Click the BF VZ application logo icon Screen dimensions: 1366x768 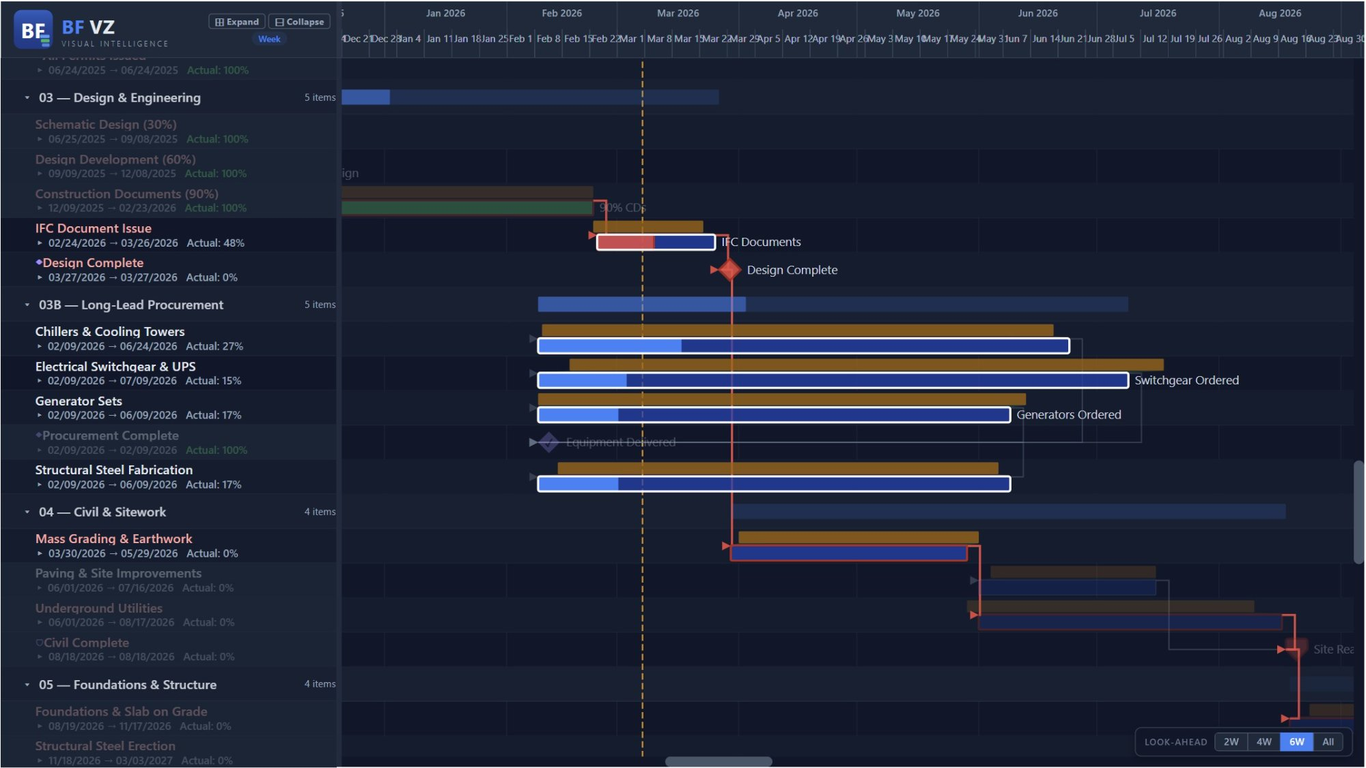click(x=33, y=30)
